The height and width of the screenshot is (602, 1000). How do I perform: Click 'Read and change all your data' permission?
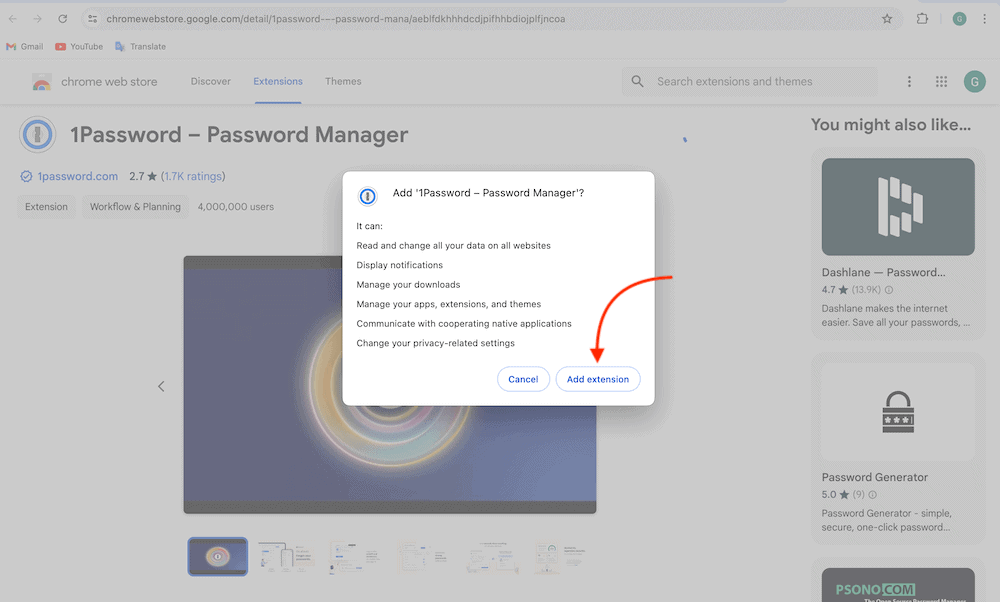tap(453, 246)
